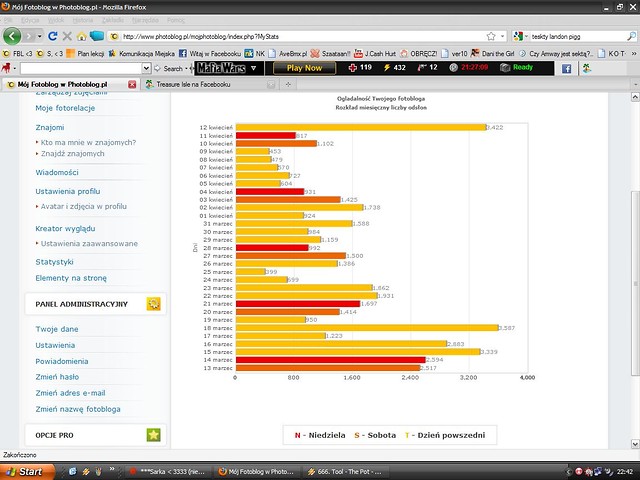Open the toolbar search combo box dropdown
Viewport: 640px width, 480px height.
click(x=147, y=68)
